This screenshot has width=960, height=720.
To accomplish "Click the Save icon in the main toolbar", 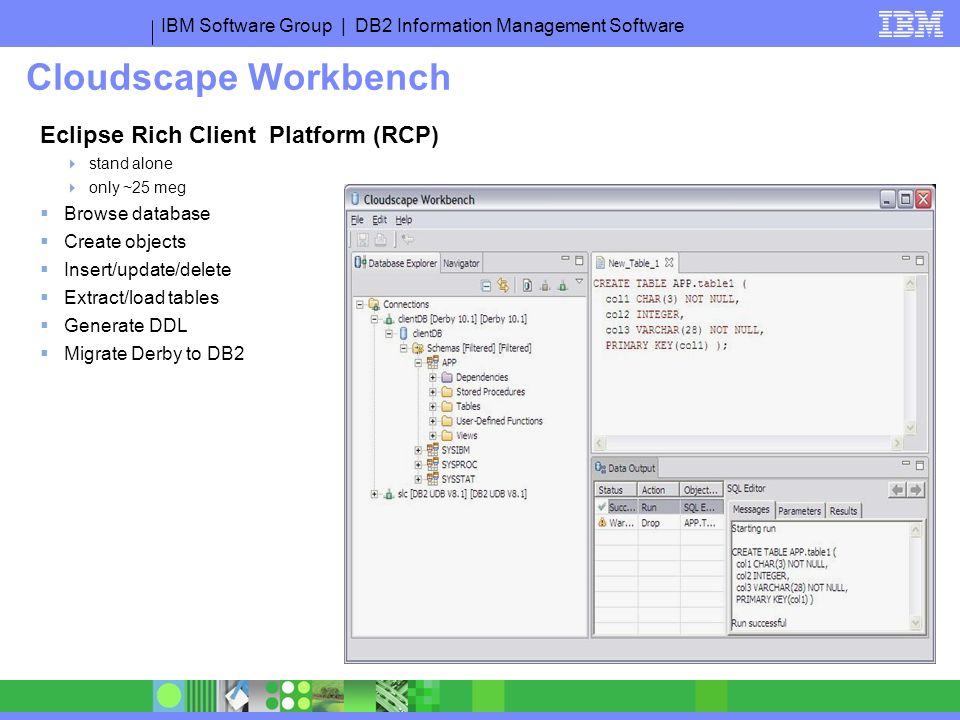I will click(x=362, y=239).
